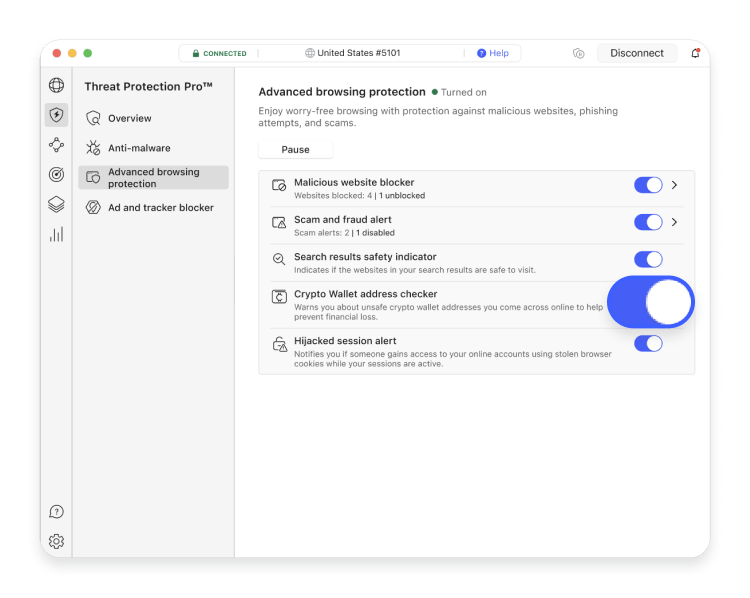Open the stacked layers icon in sidebar

(56, 204)
